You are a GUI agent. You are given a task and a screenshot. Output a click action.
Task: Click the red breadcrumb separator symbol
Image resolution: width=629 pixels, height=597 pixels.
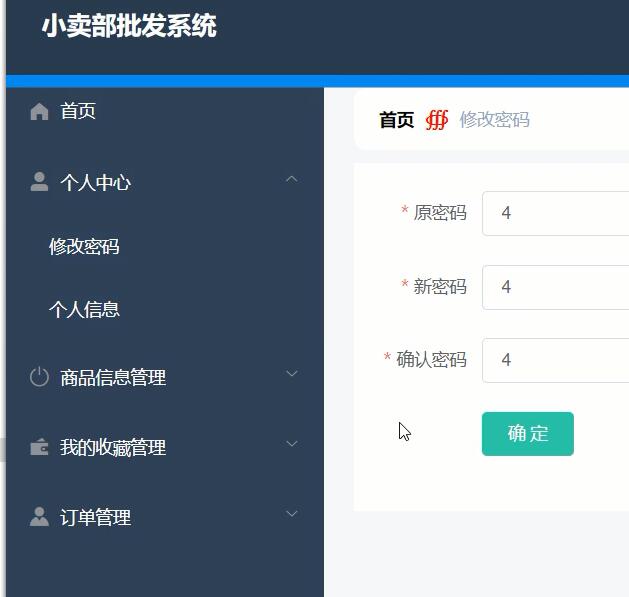[437, 120]
